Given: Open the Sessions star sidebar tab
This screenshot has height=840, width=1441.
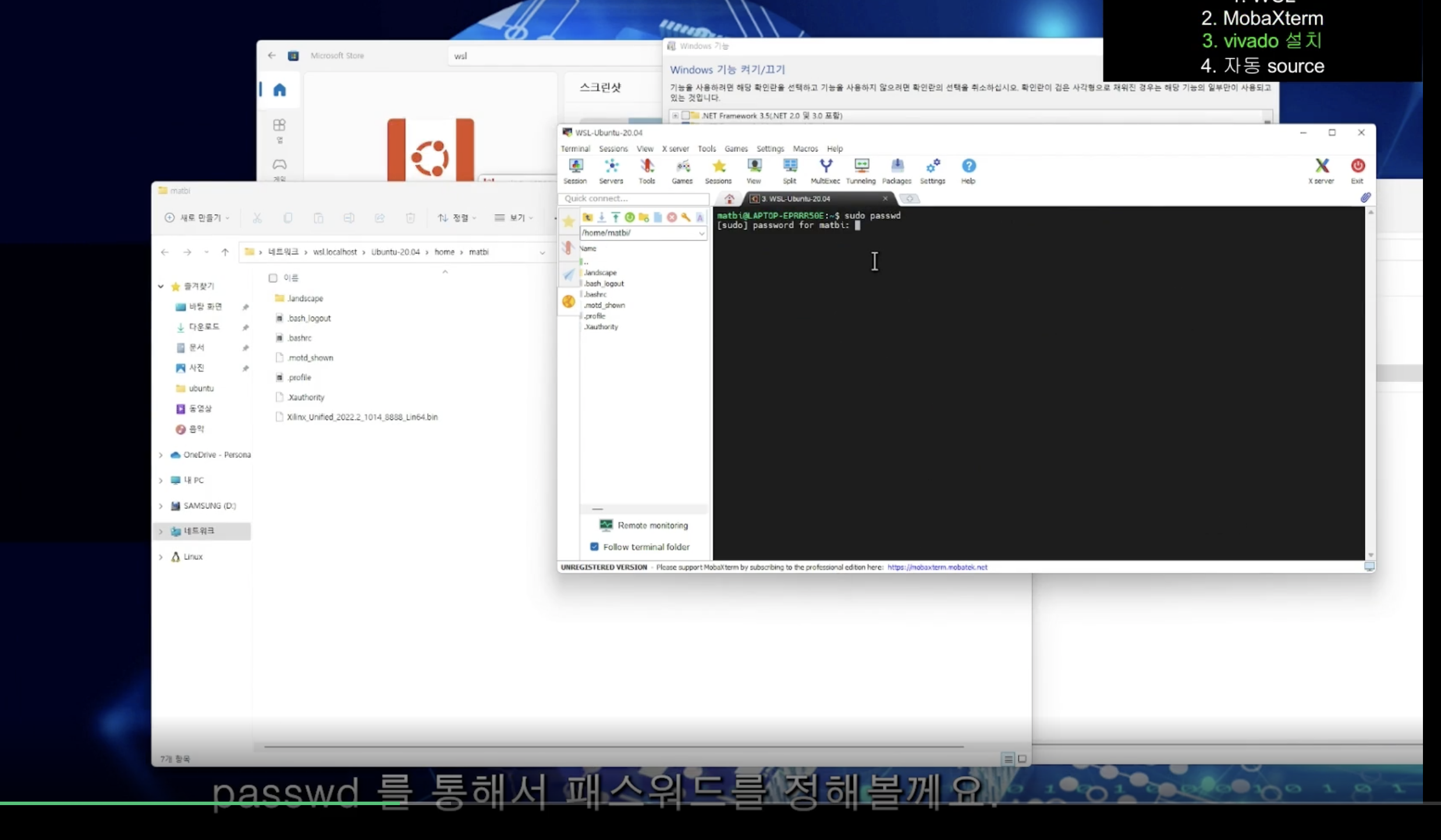Looking at the screenshot, I should [x=569, y=221].
